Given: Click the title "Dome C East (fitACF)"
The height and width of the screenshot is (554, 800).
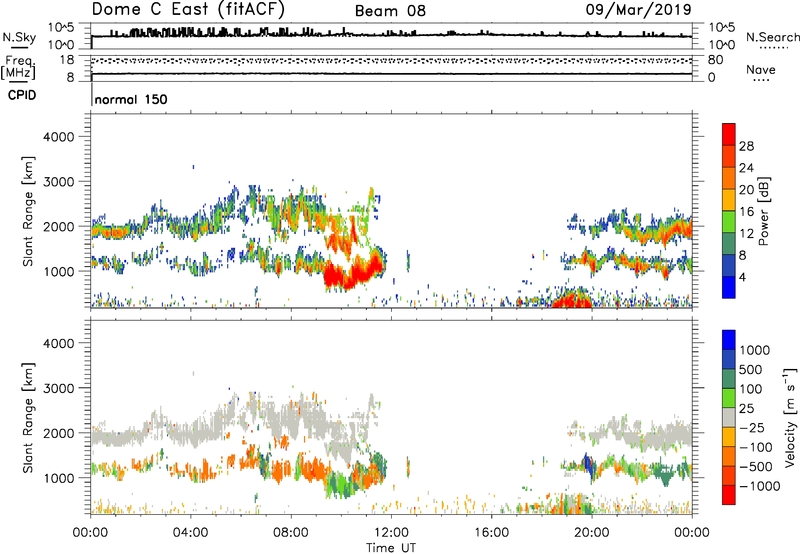Looking at the screenshot, I should 188,9.
